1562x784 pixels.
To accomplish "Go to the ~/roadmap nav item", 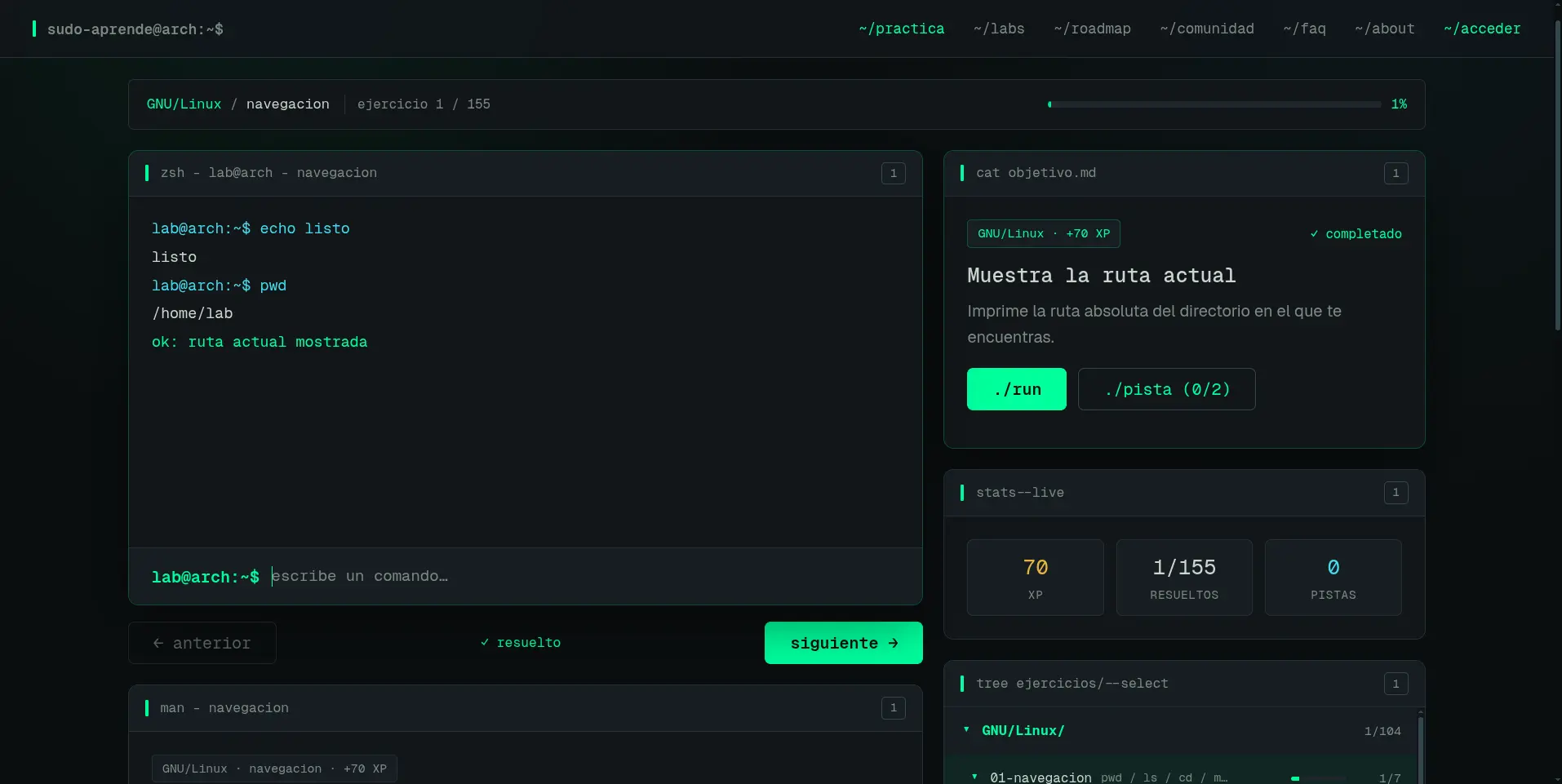I will [x=1092, y=29].
